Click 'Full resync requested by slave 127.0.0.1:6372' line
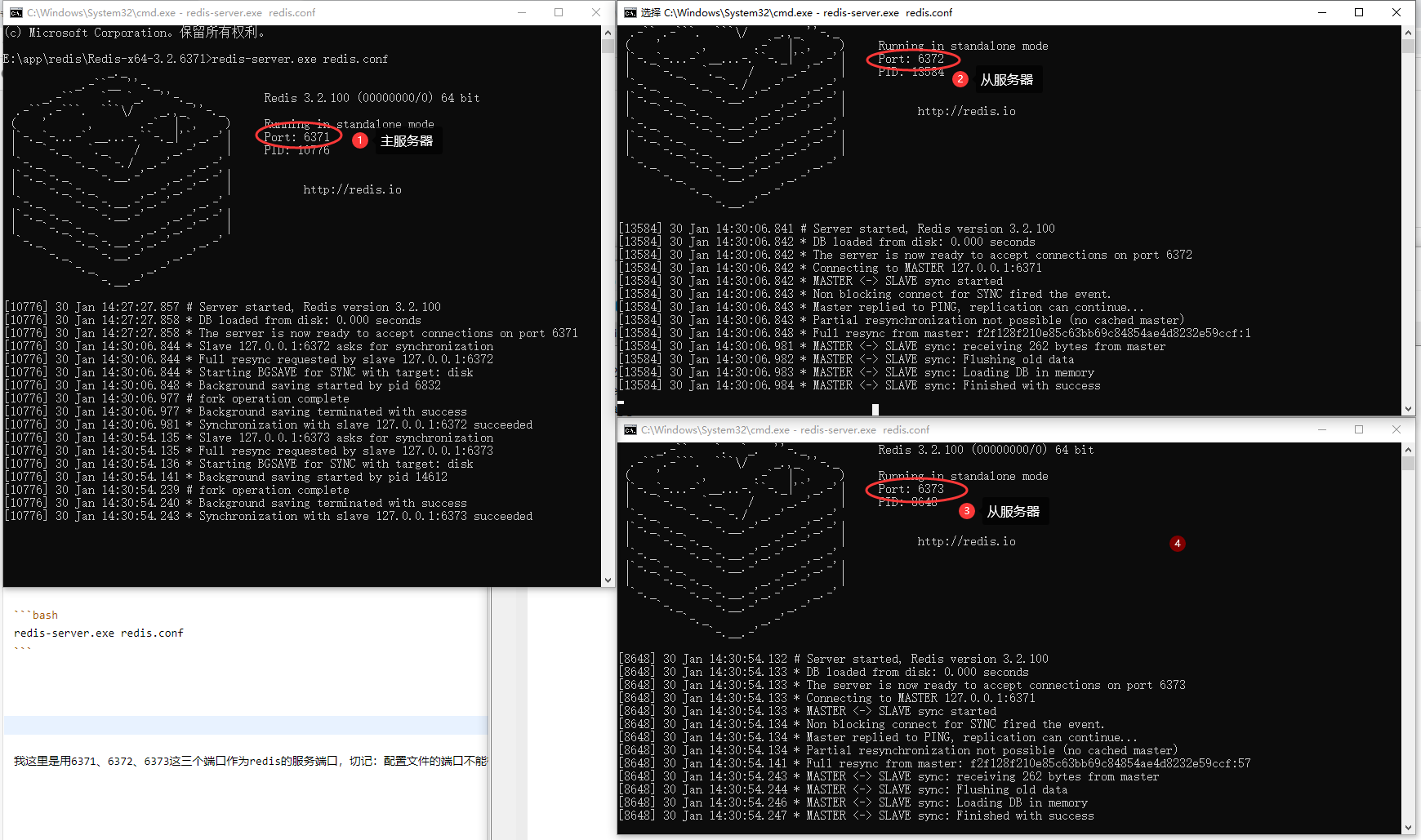 249,359
